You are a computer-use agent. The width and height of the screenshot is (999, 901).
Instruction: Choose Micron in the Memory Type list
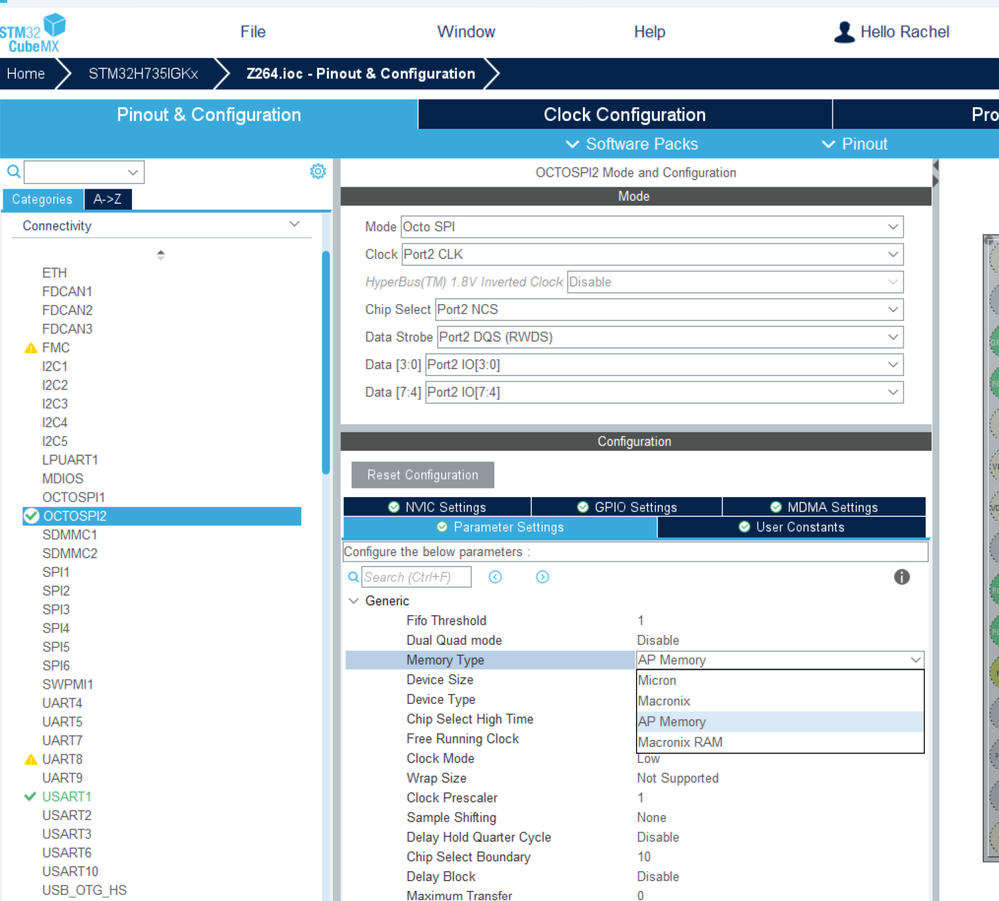(x=780, y=681)
